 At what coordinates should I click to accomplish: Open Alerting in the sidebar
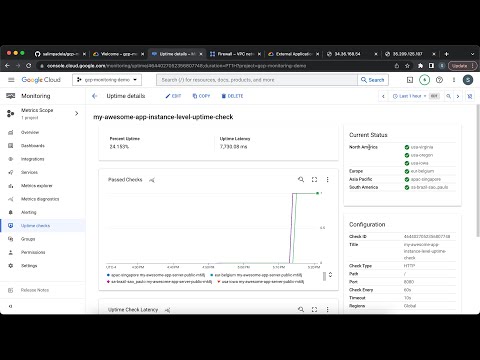[x=28, y=212]
